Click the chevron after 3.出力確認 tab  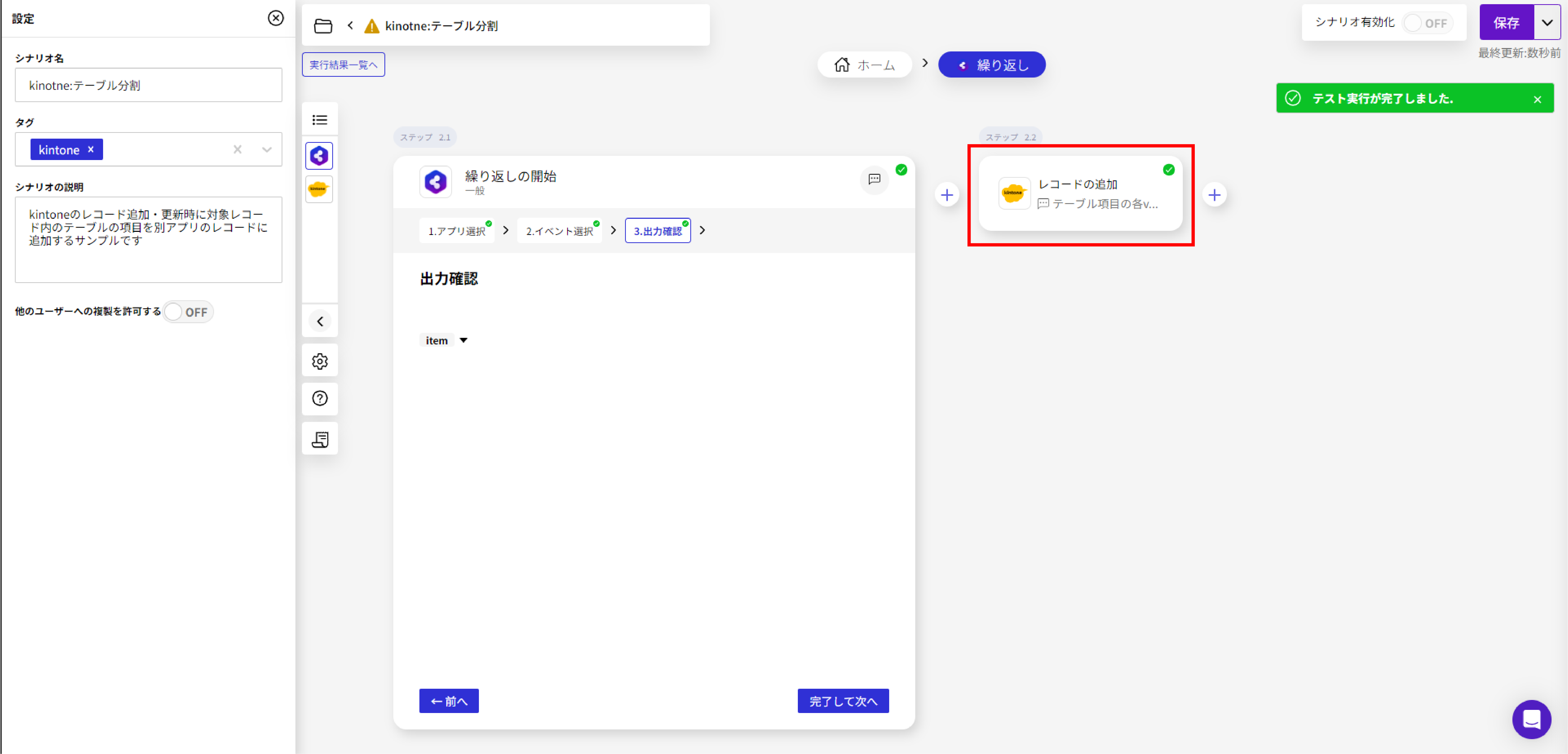tap(702, 230)
